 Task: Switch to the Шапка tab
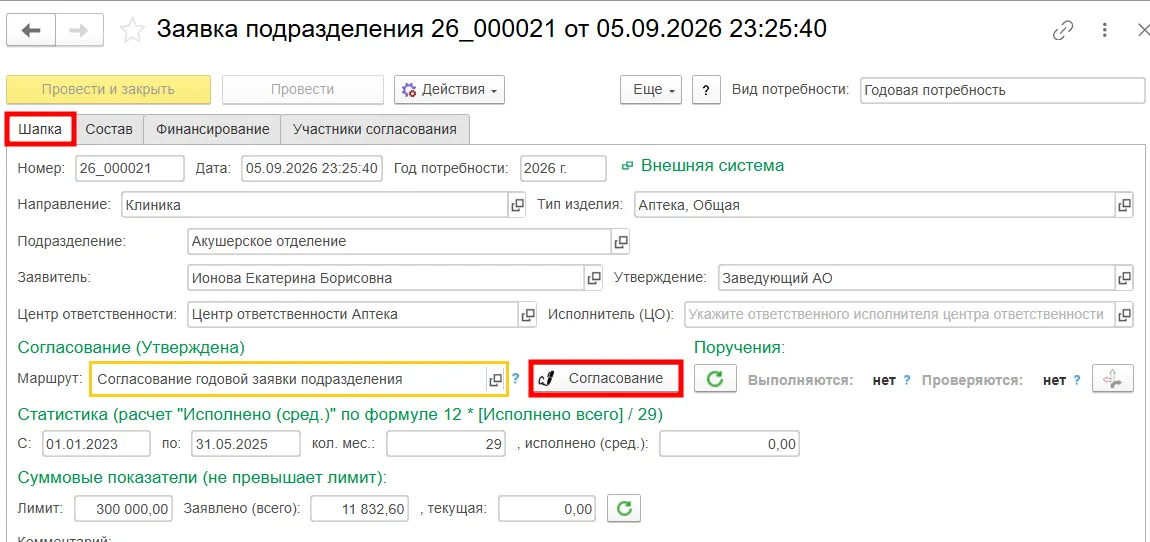40,129
